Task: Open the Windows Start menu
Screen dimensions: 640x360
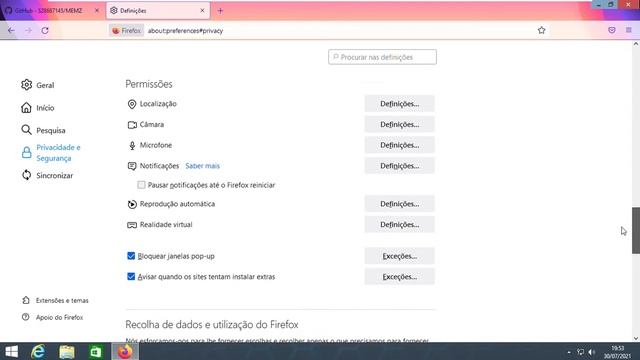Action: [x=11, y=351]
